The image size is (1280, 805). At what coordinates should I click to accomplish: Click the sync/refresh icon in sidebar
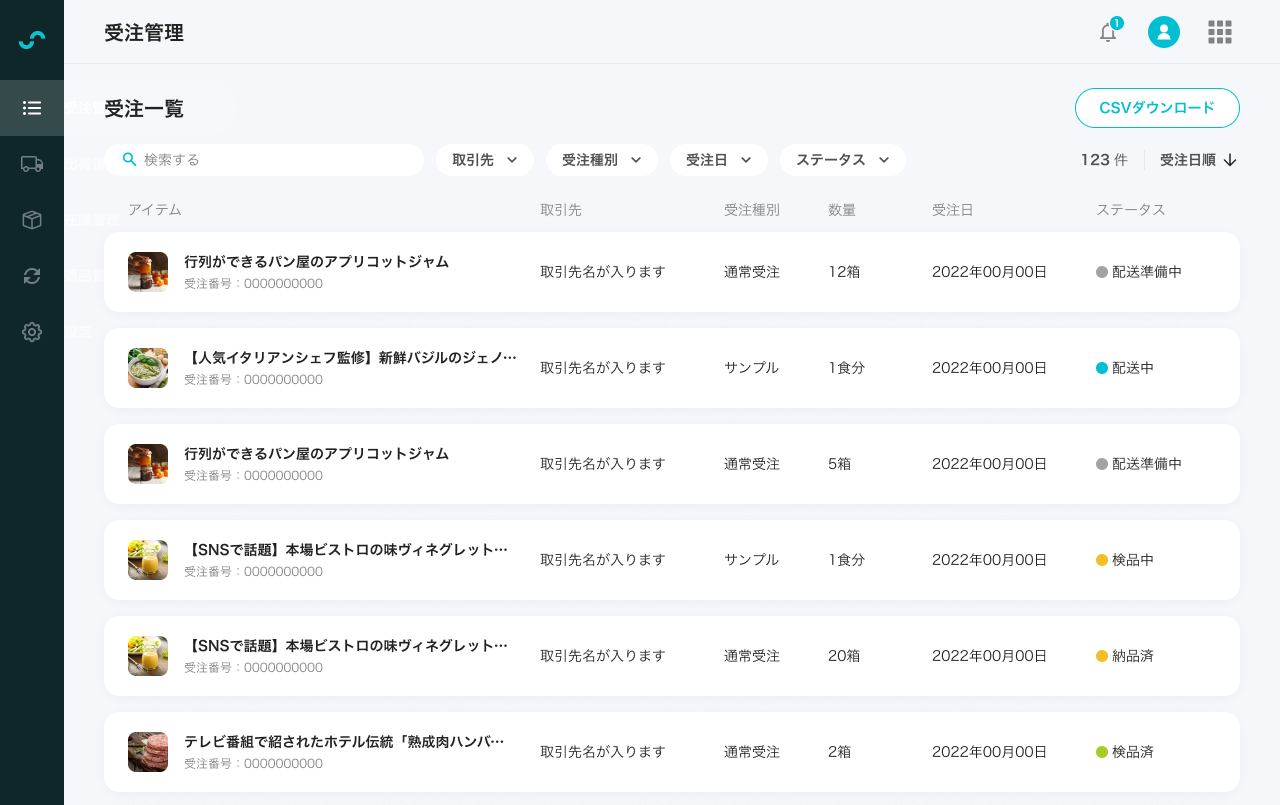click(32, 276)
